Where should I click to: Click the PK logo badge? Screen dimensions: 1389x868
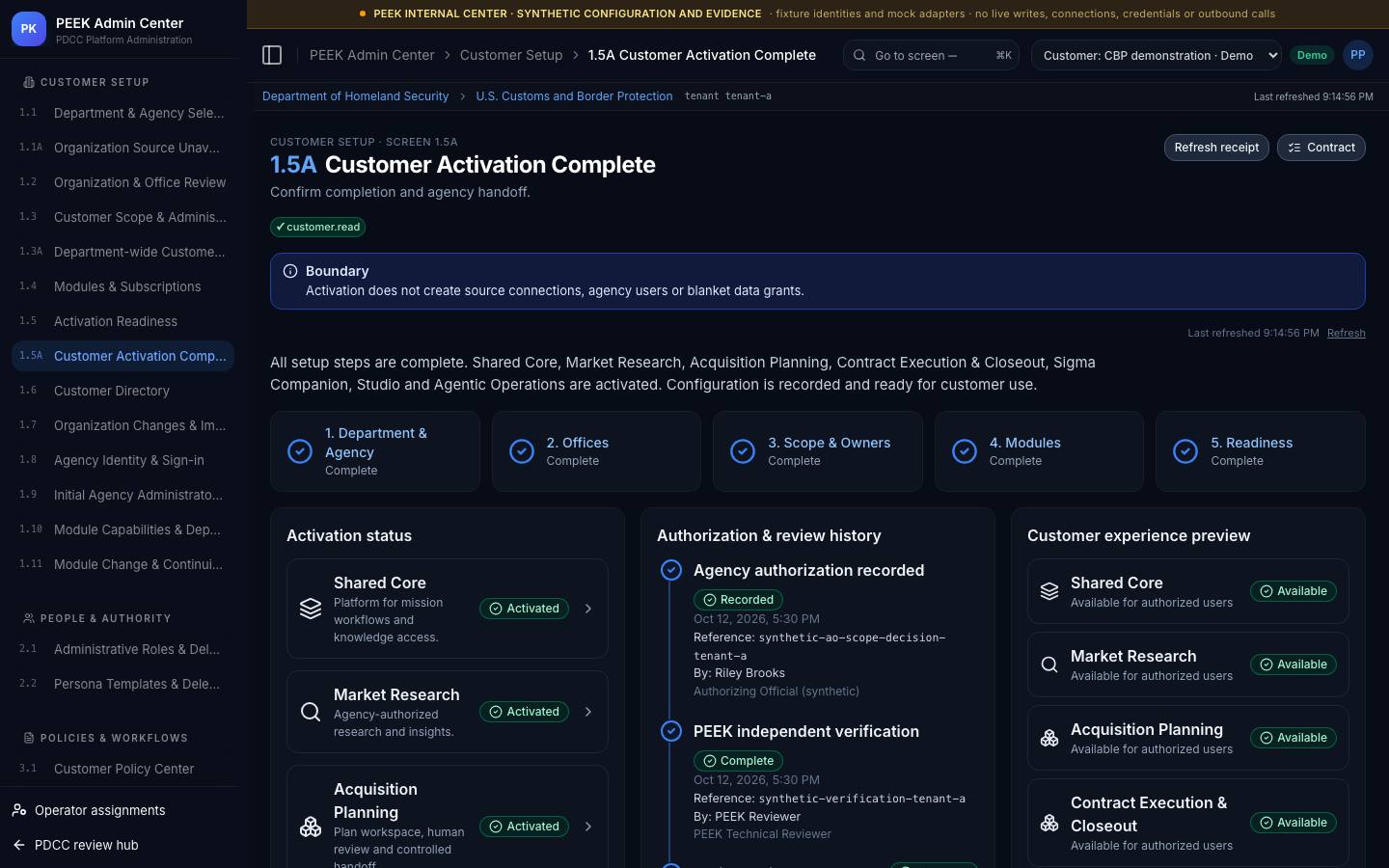click(x=29, y=29)
